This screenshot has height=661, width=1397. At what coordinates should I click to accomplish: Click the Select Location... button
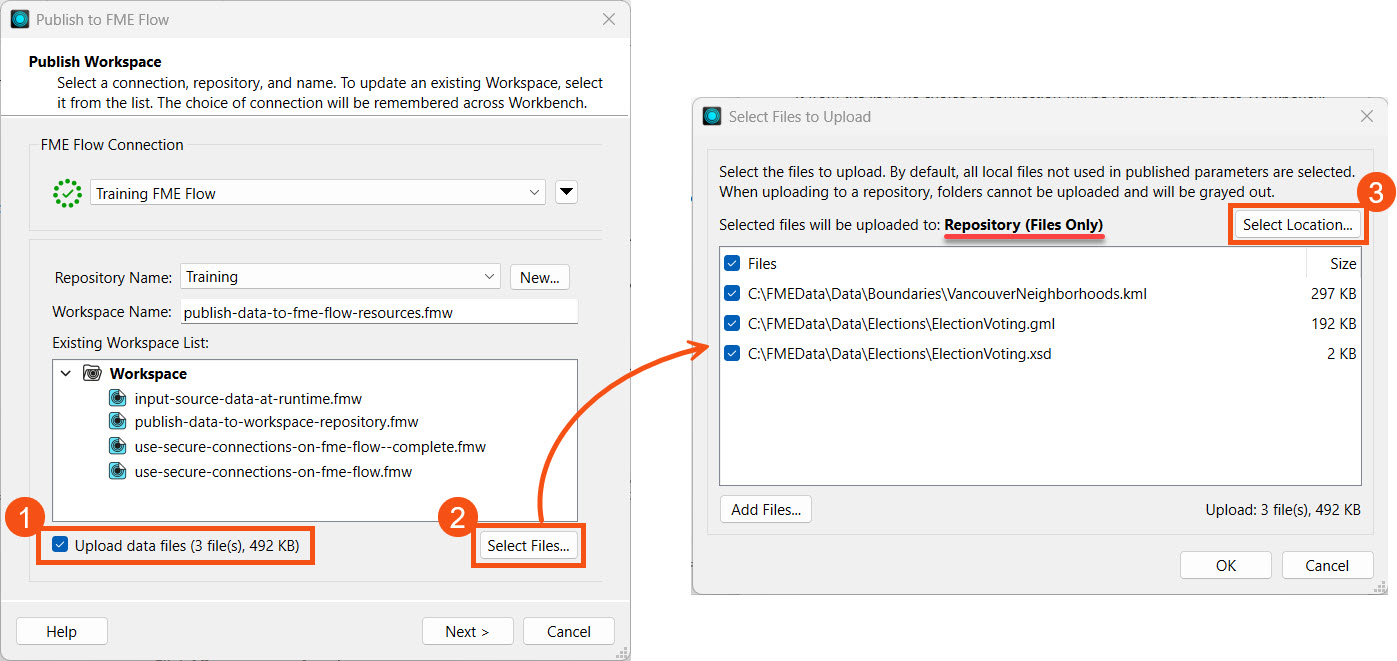(x=1297, y=225)
